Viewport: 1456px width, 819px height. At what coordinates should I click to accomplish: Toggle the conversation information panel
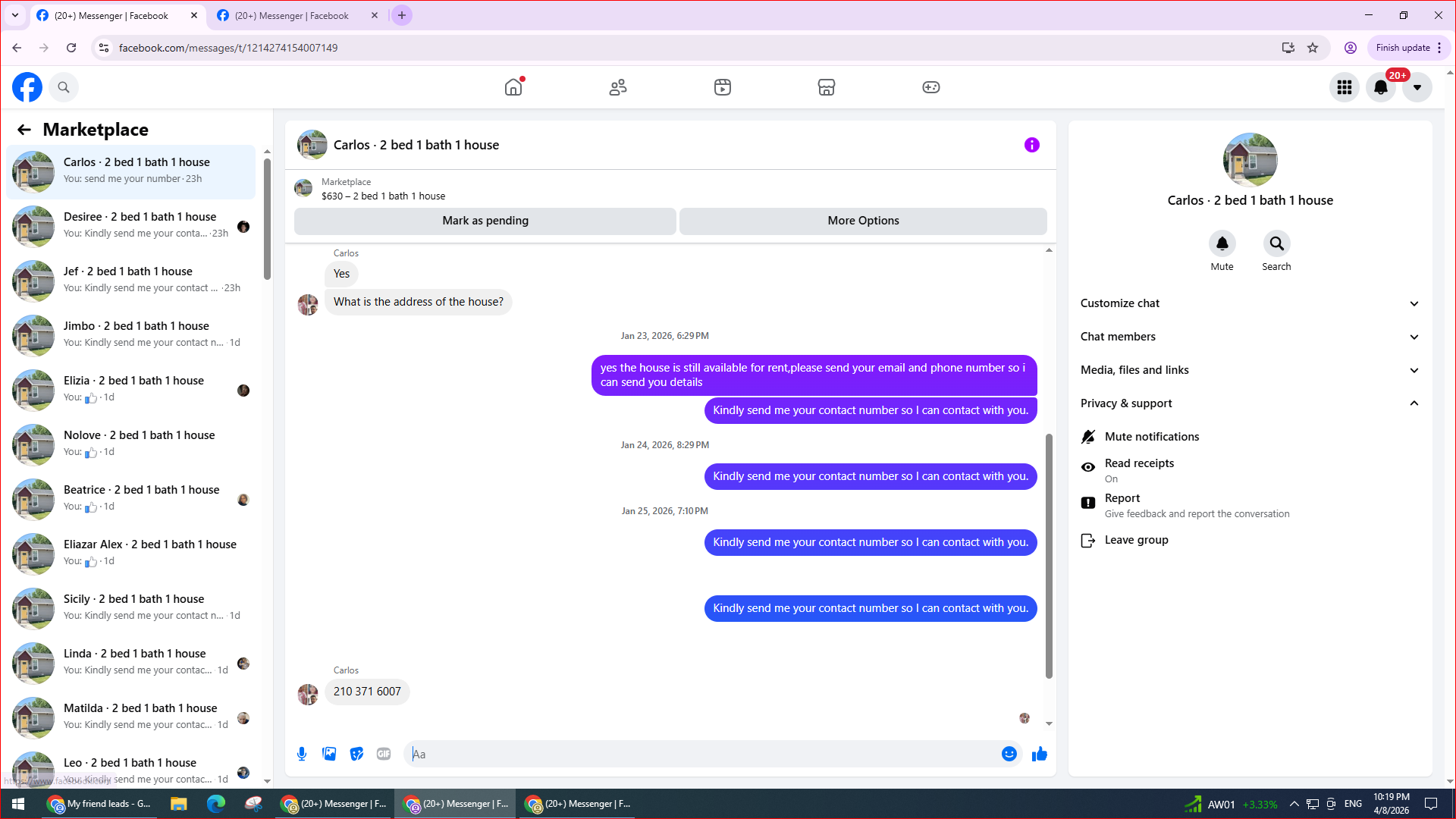[x=1031, y=145]
